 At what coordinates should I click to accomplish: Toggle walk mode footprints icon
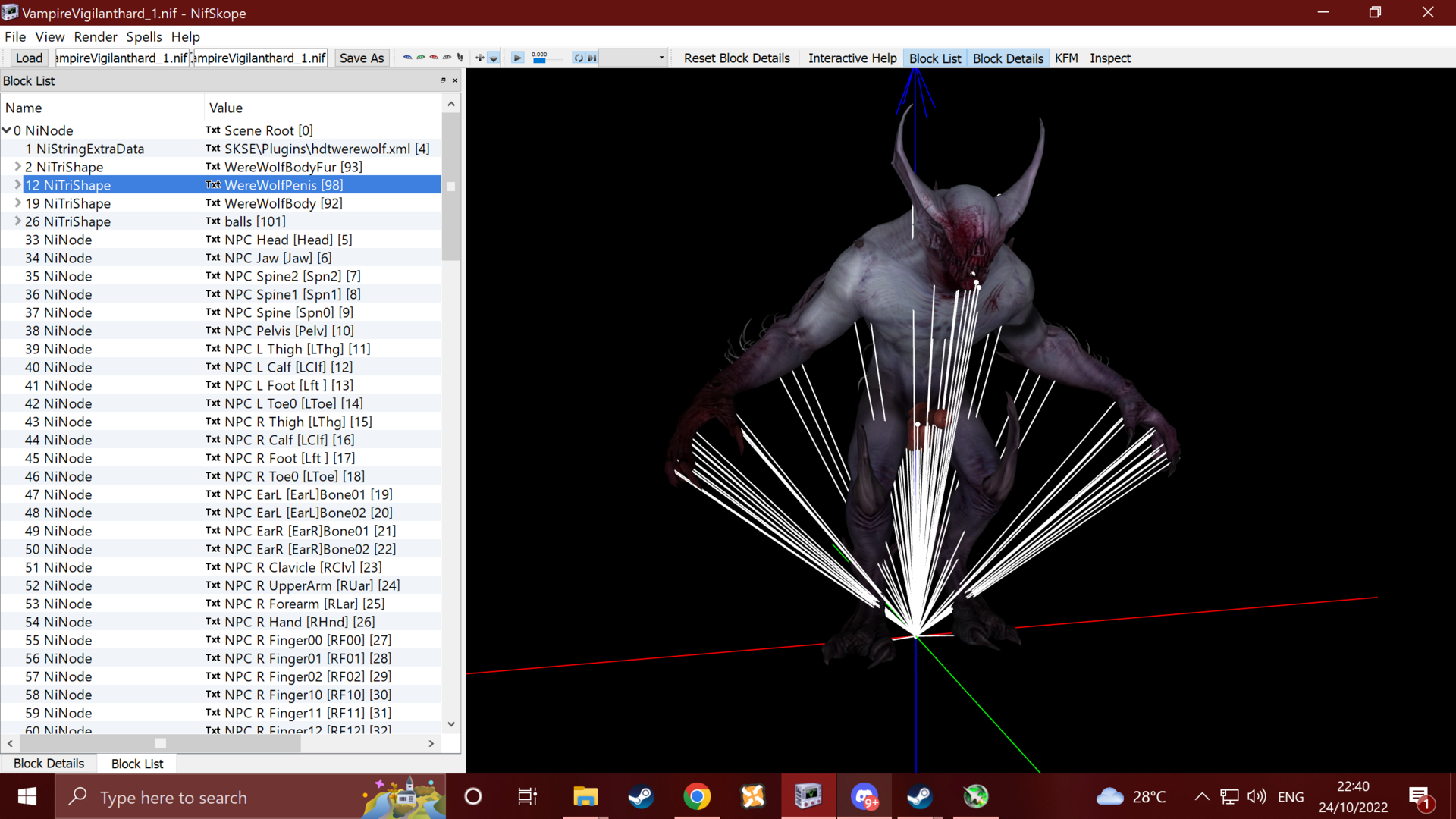click(460, 58)
